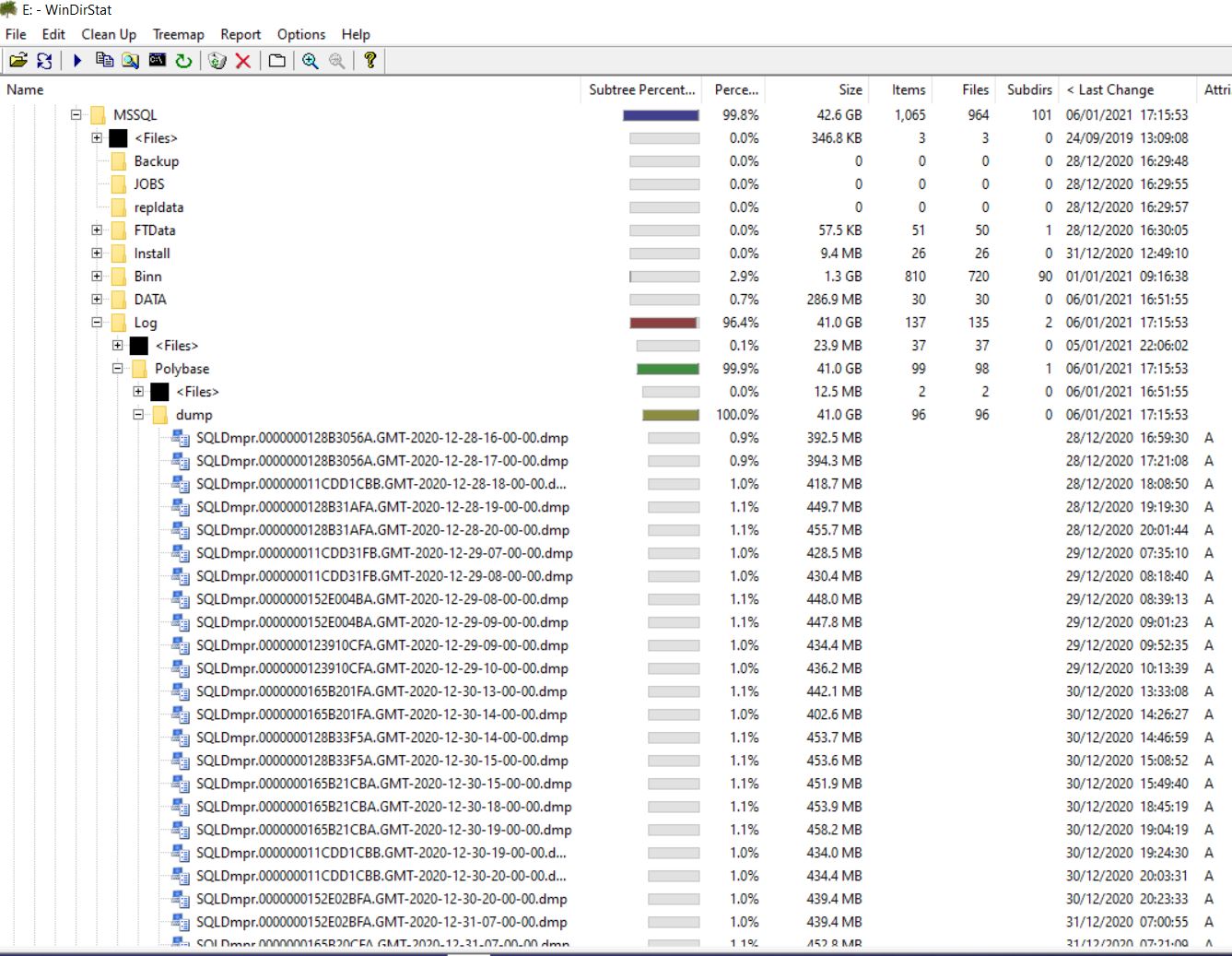Click the Copy Path toolbar icon

click(x=104, y=61)
